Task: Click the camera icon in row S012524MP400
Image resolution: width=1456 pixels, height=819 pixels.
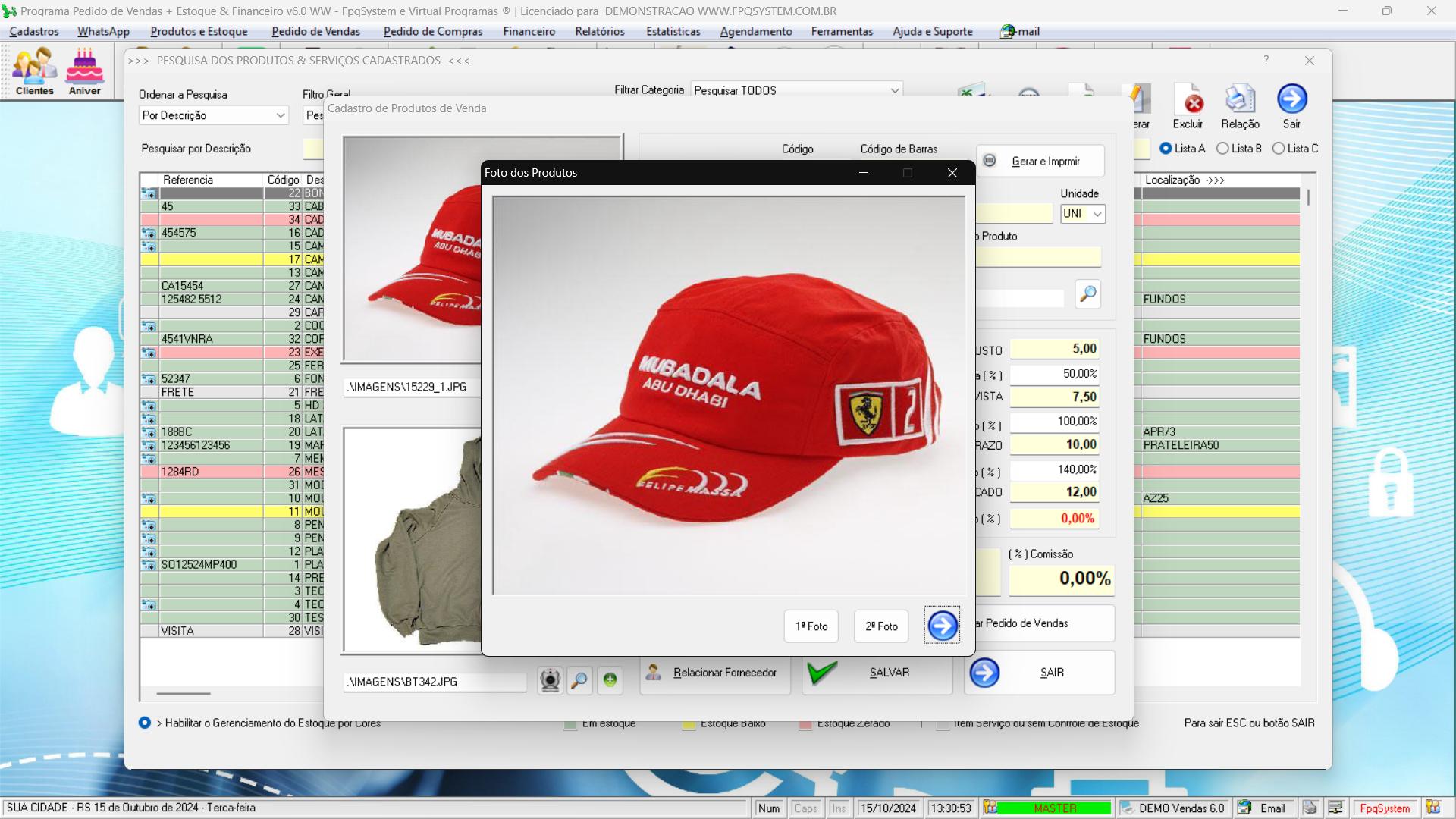Action: [x=149, y=565]
